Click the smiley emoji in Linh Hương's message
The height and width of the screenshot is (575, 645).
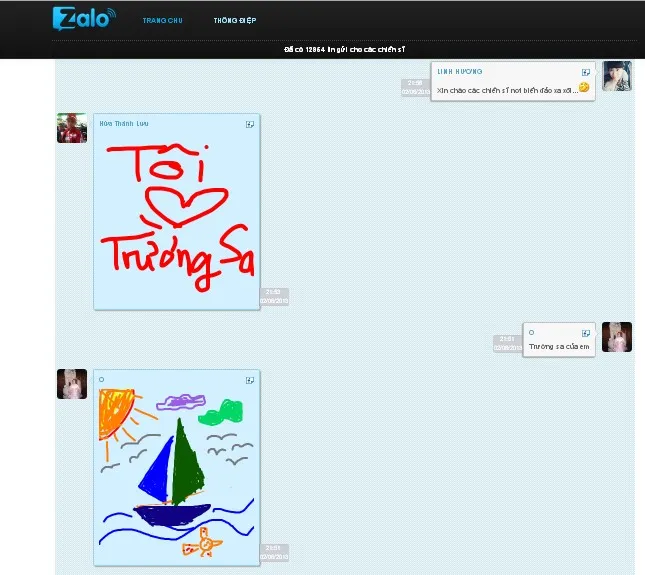584,88
